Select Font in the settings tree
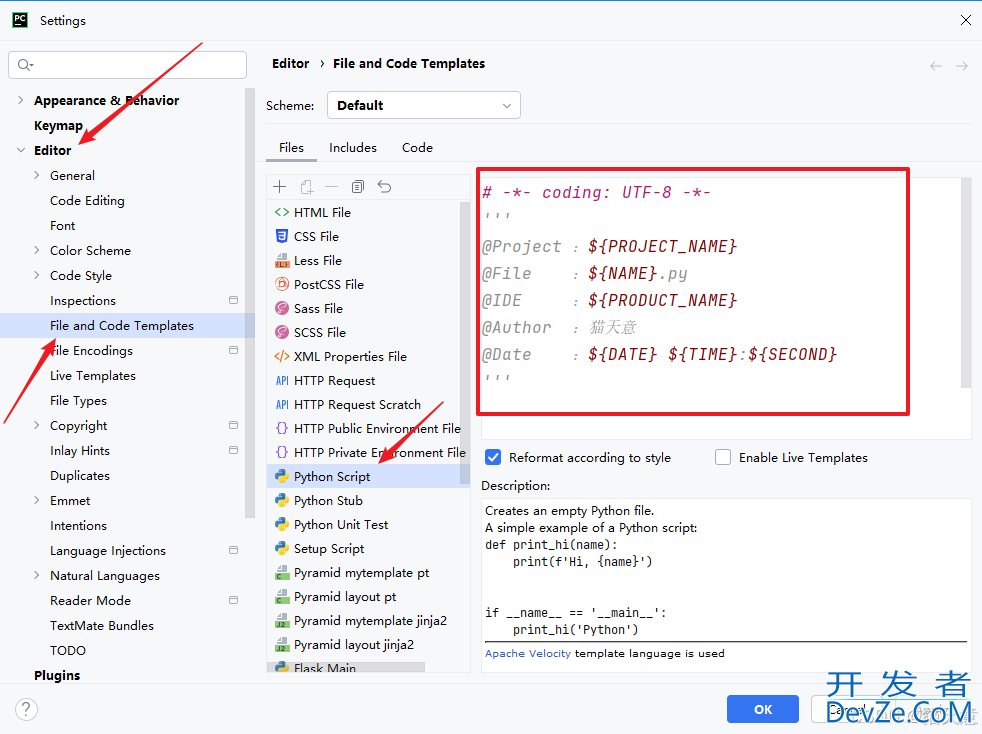Image resolution: width=982 pixels, height=734 pixels. point(63,225)
